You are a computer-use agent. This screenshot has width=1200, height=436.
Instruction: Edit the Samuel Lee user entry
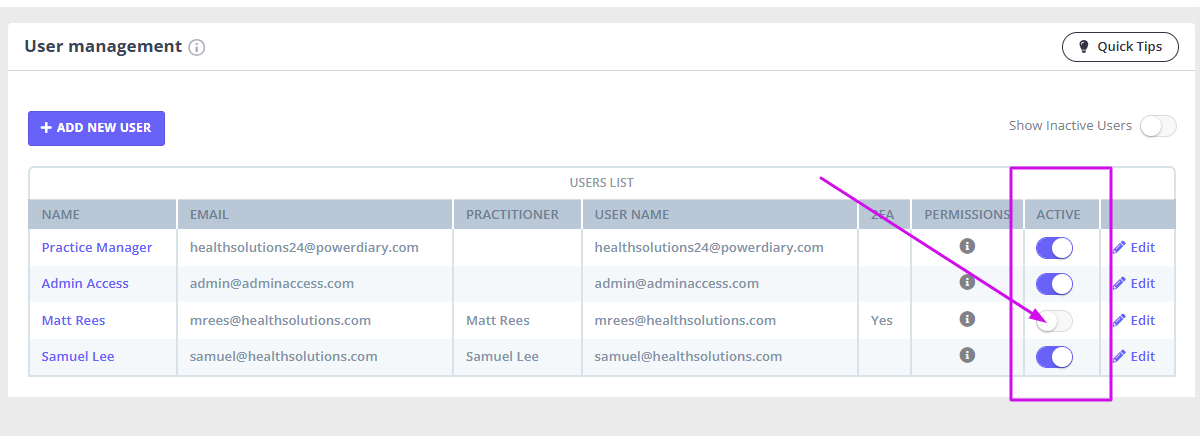coord(1133,357)
